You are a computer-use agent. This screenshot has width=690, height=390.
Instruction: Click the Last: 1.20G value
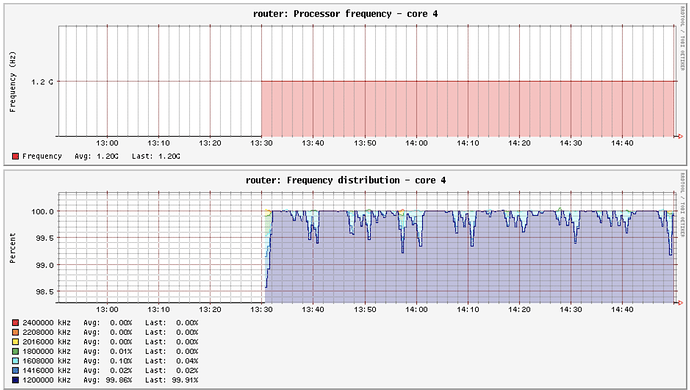point(156,156)
